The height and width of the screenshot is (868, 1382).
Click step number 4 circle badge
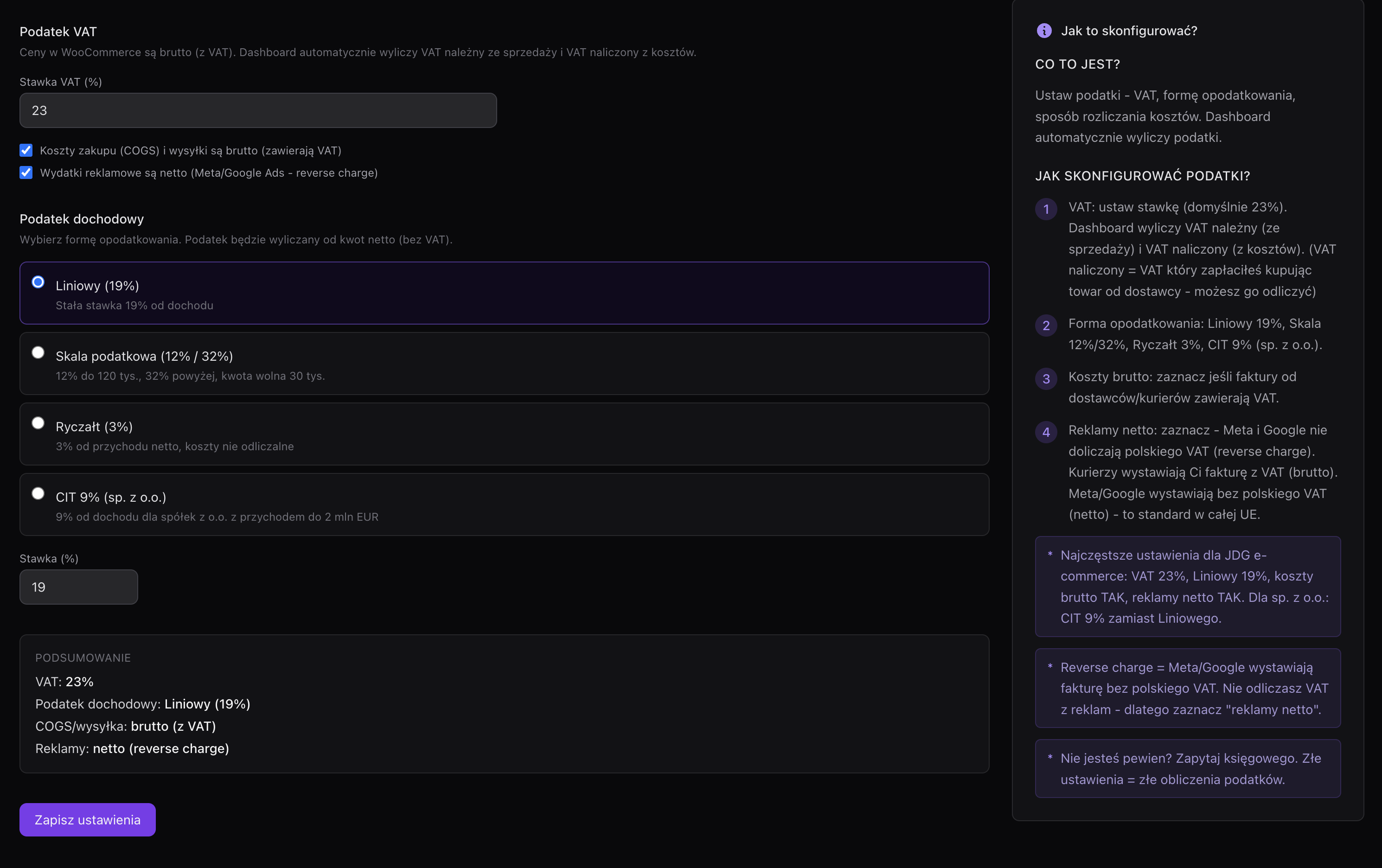point(1046,432)
